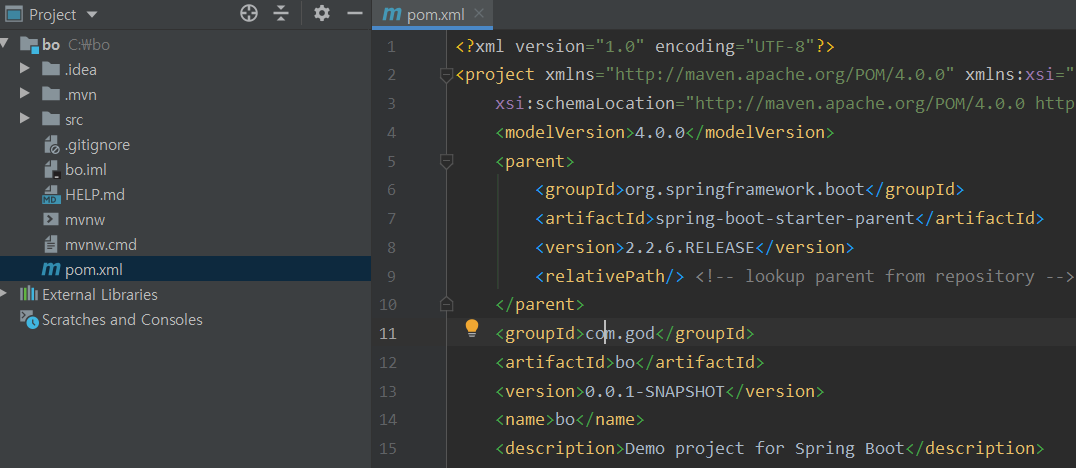
Task: Click the Scratches and Consoles icon
Action: 29,319
